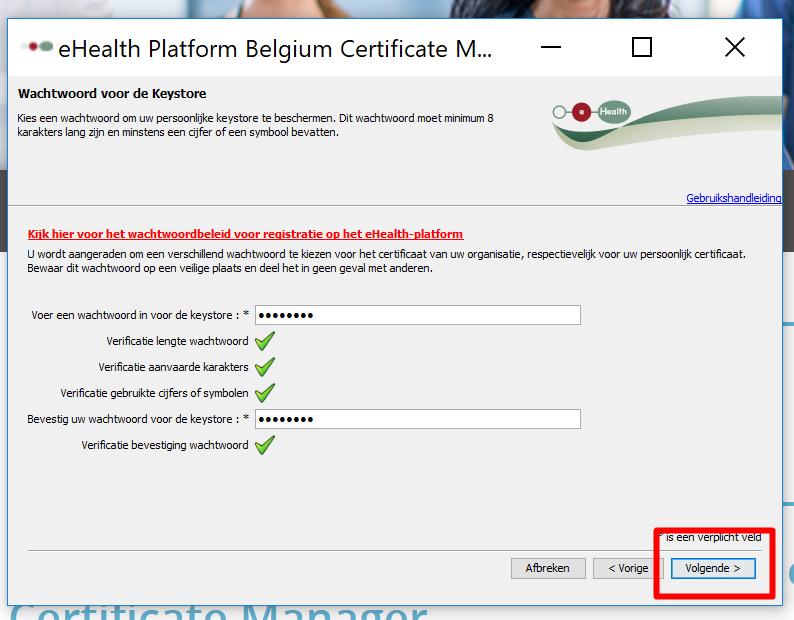Click the green check next to Verificatie lengte wachtwoord

point(265,341)
